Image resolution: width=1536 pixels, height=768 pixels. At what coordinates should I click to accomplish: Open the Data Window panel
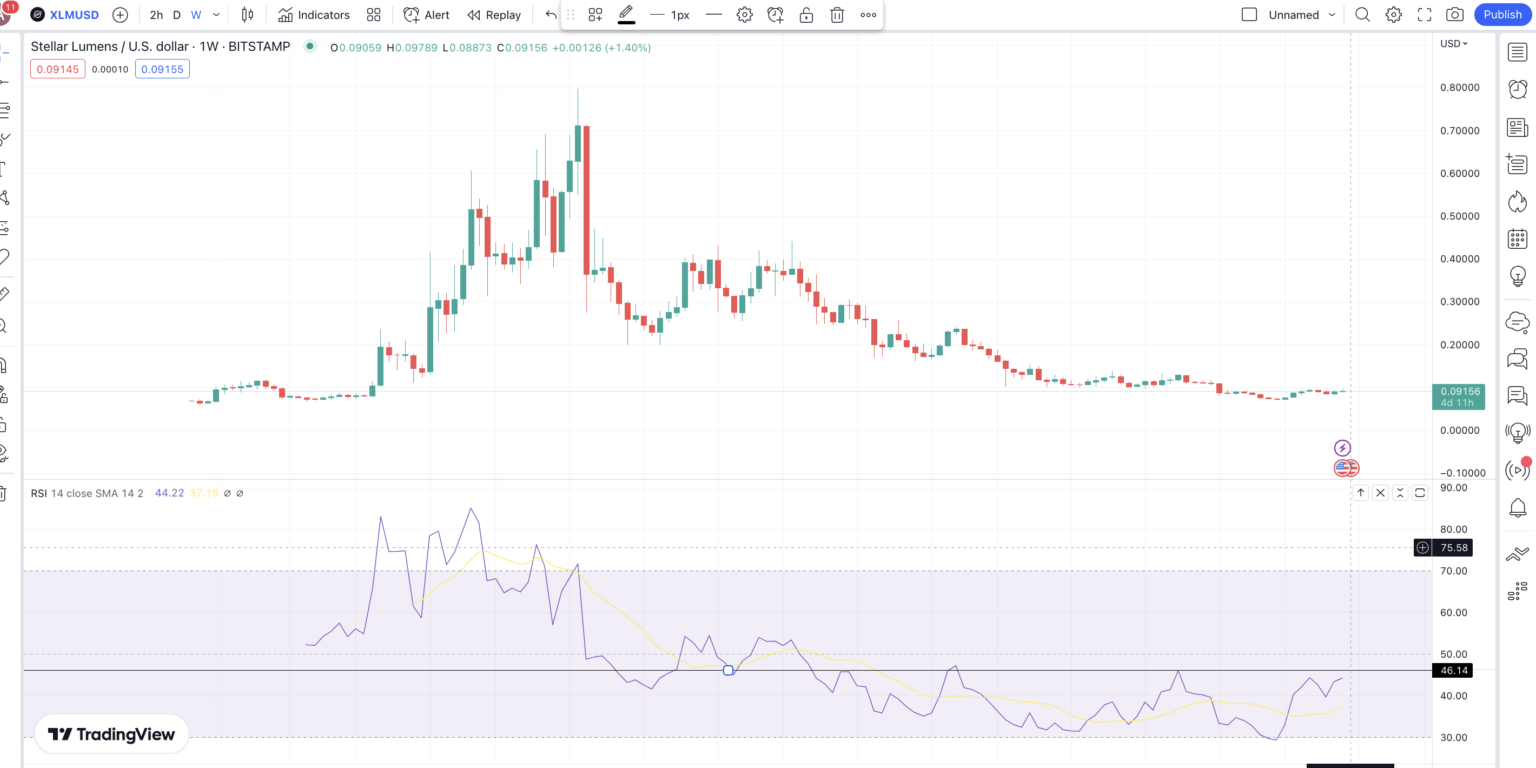click(x=1517, y=164)
